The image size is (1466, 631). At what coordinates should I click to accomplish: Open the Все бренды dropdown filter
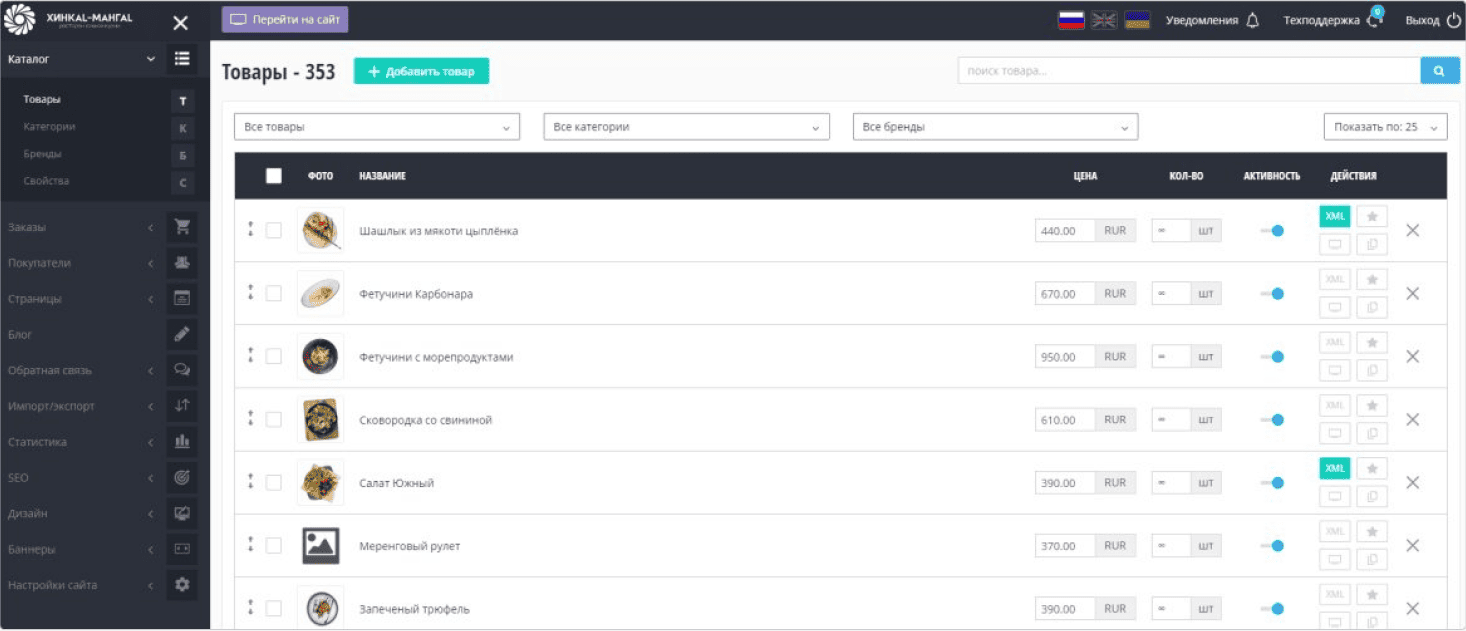click(995, 127)
